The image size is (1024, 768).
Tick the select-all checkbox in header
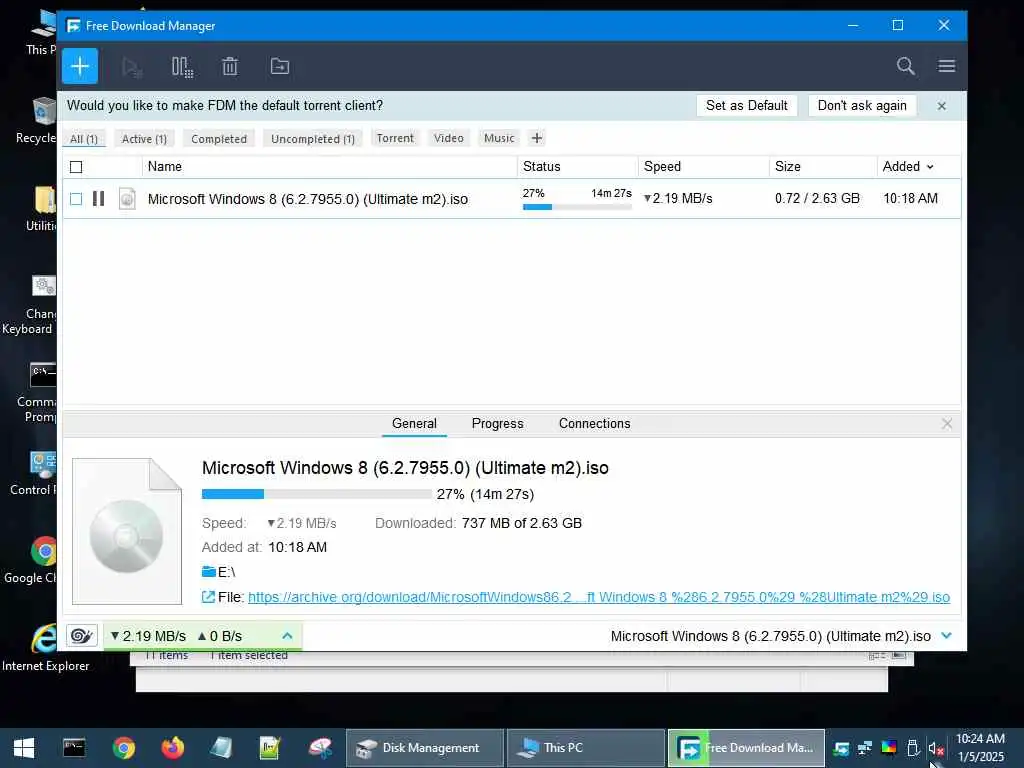click(76, 167)
